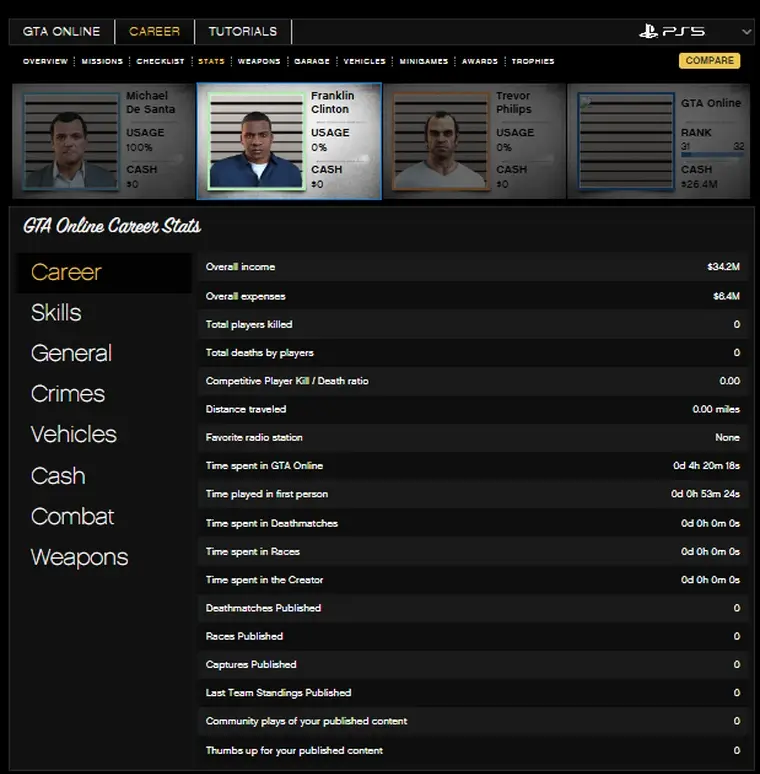The height and width of the screenshot is (774, 760).
Task: Select the Vehicles stats category in sidebar
Action: [x=74, y=434]
